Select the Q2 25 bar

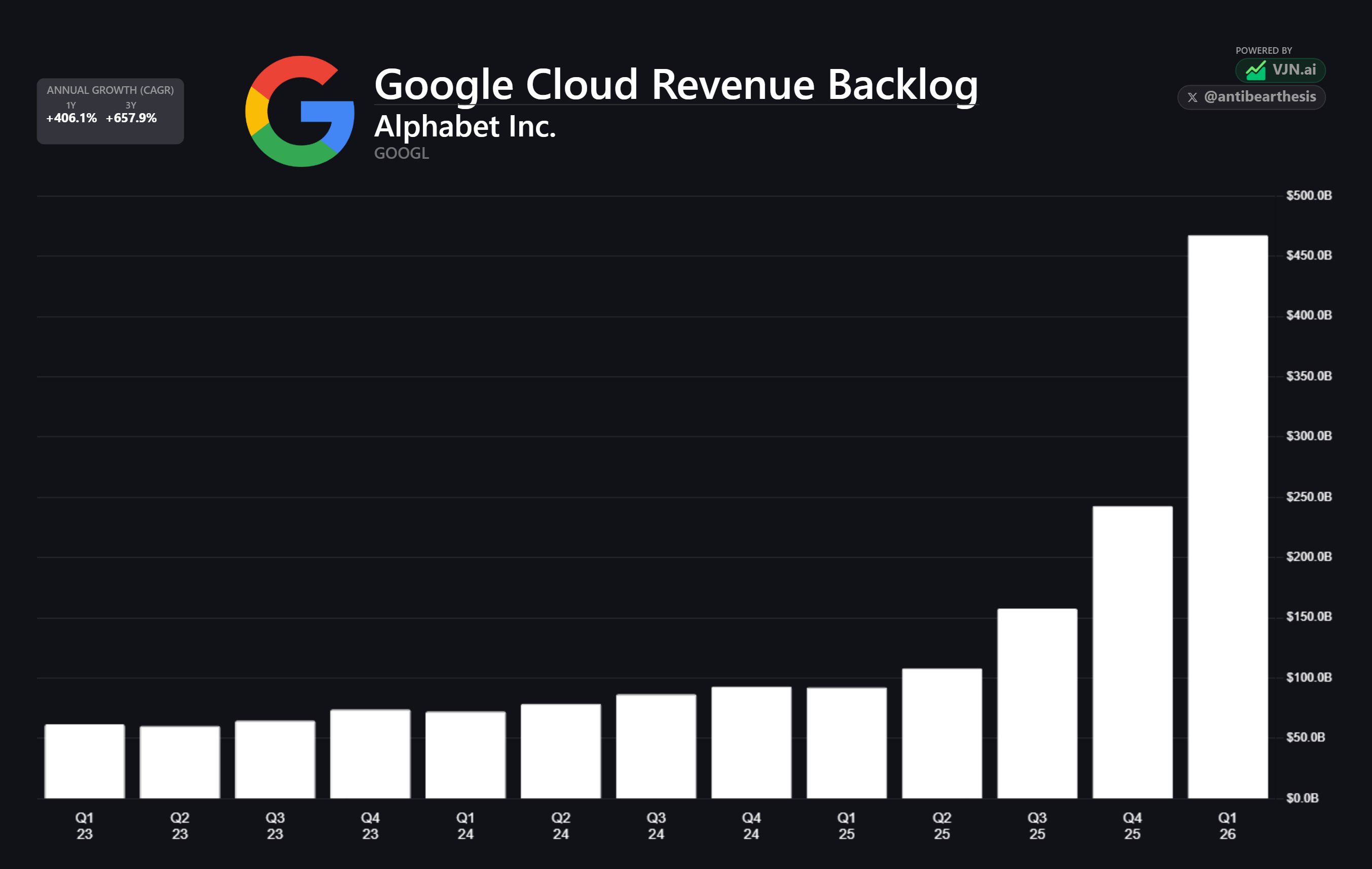coord(942,733)
